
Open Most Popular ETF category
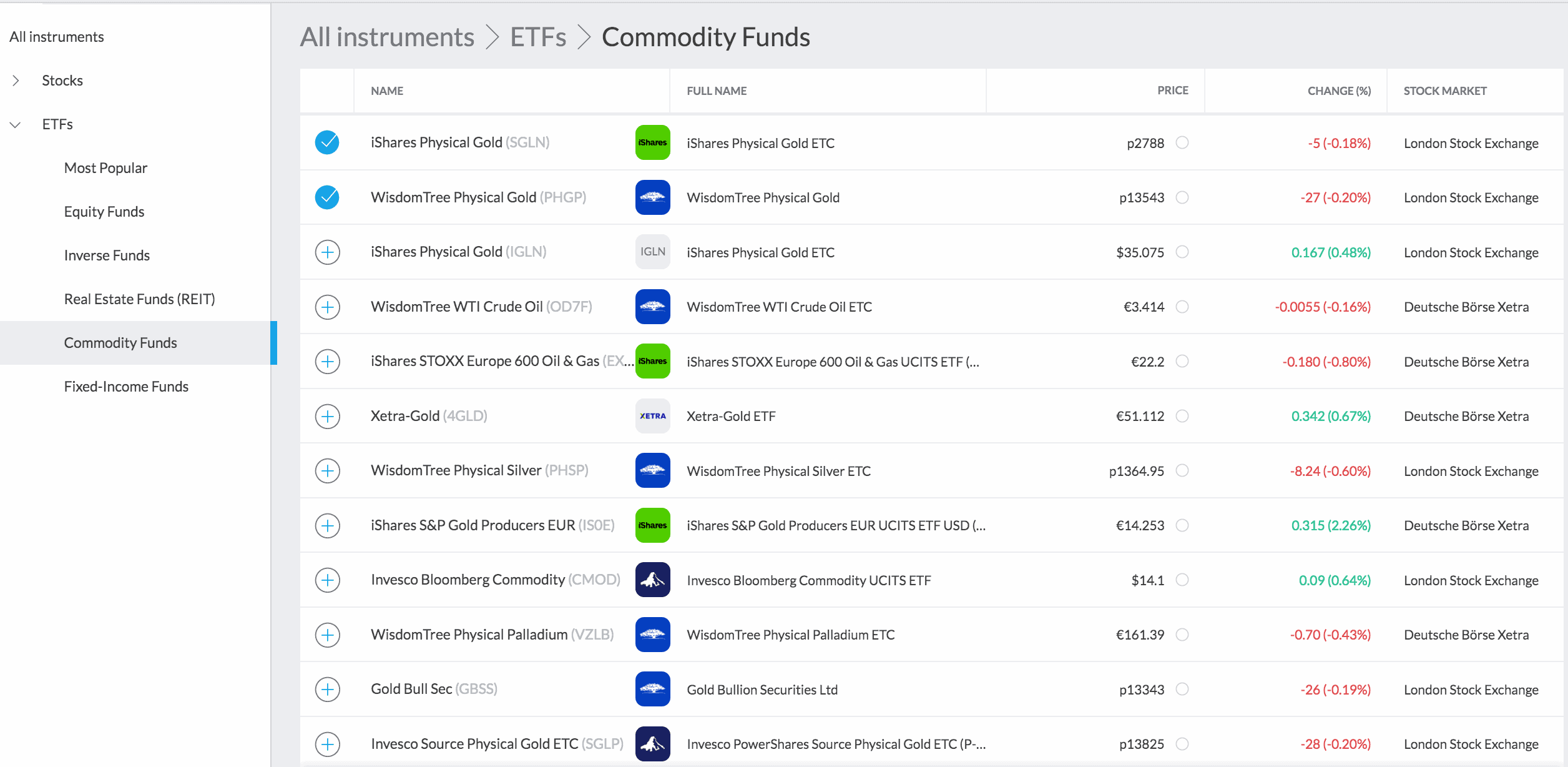pos(105,168)
